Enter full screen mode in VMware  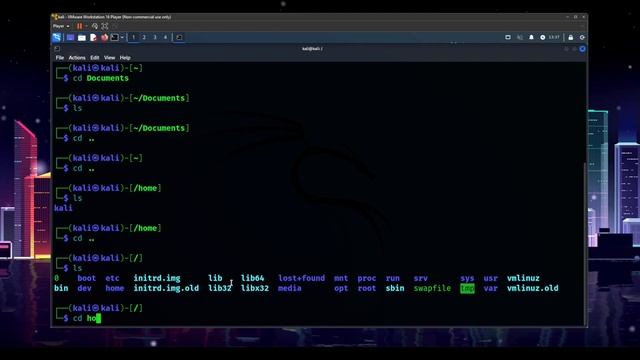coord(105,26)
